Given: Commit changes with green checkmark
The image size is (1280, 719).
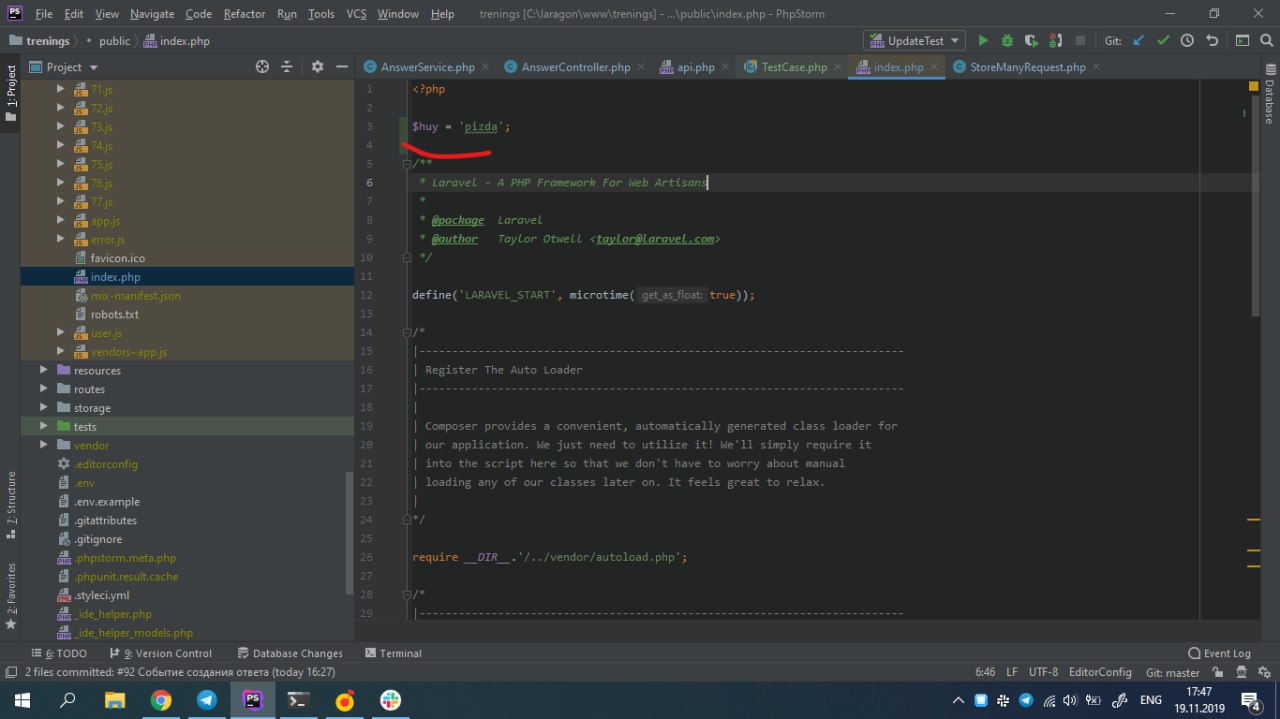Looking at the screenshot, I should (1163, 41).
